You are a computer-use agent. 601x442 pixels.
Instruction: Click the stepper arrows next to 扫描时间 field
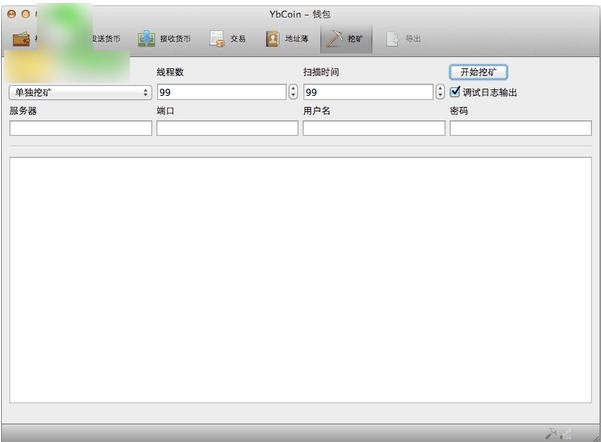(440, 92)
